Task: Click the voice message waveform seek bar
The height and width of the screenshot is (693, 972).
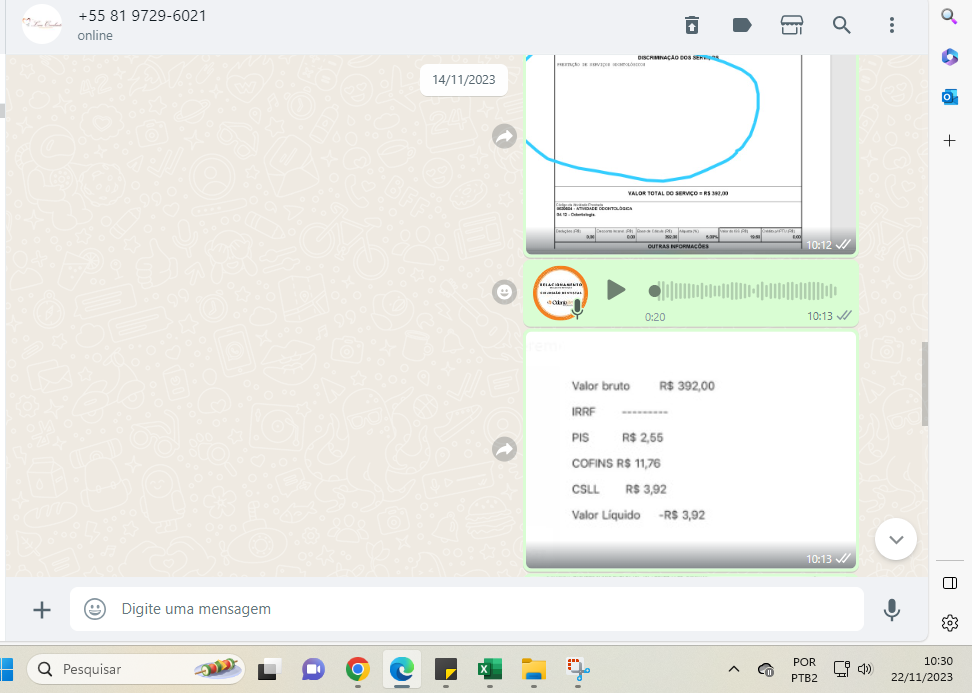Action: (x=745, y=291)
